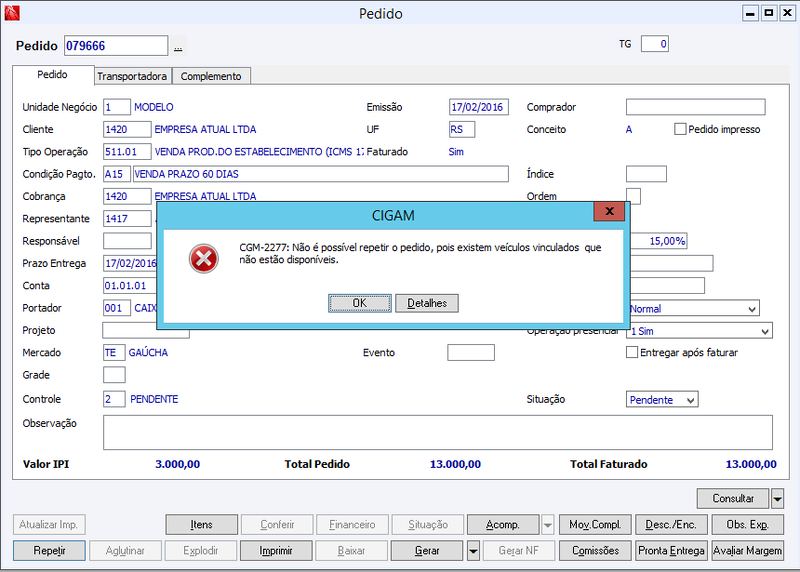Image resolution: width=800 pixels, height=572 pixels.
Task: Click the Condição Pagto. code A15 field
Action: 117,174
